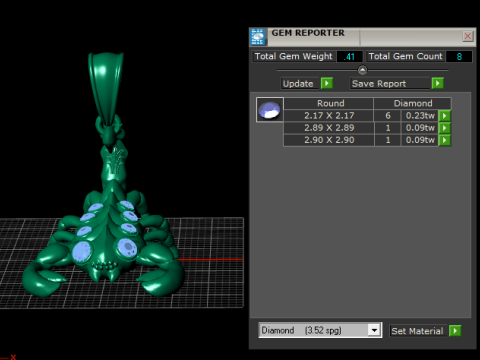480x360 pixels.
Task: Click the green arrow for 2.90 X 2.90 row
Action: point(445,140)
